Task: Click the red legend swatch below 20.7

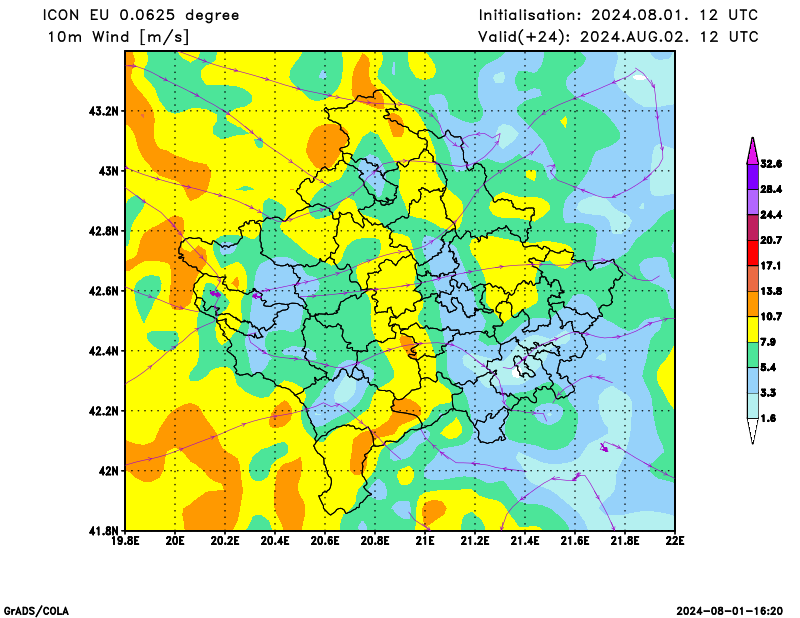Action: click(753, 253)
